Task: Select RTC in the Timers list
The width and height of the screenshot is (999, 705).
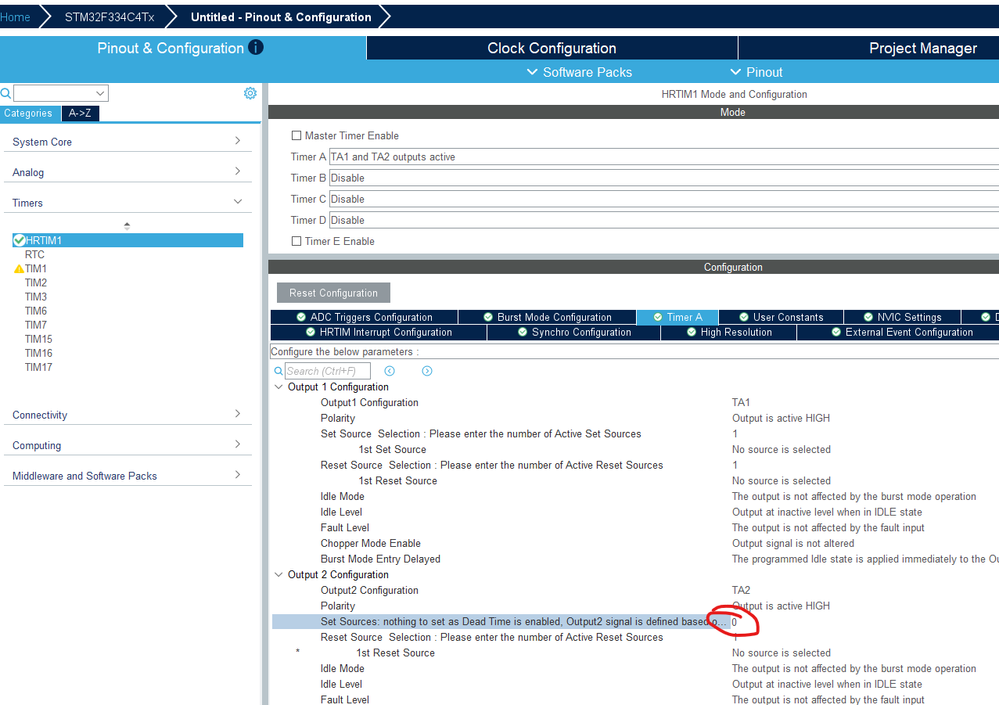Action: pyautogui.click(x=34, y=254)
